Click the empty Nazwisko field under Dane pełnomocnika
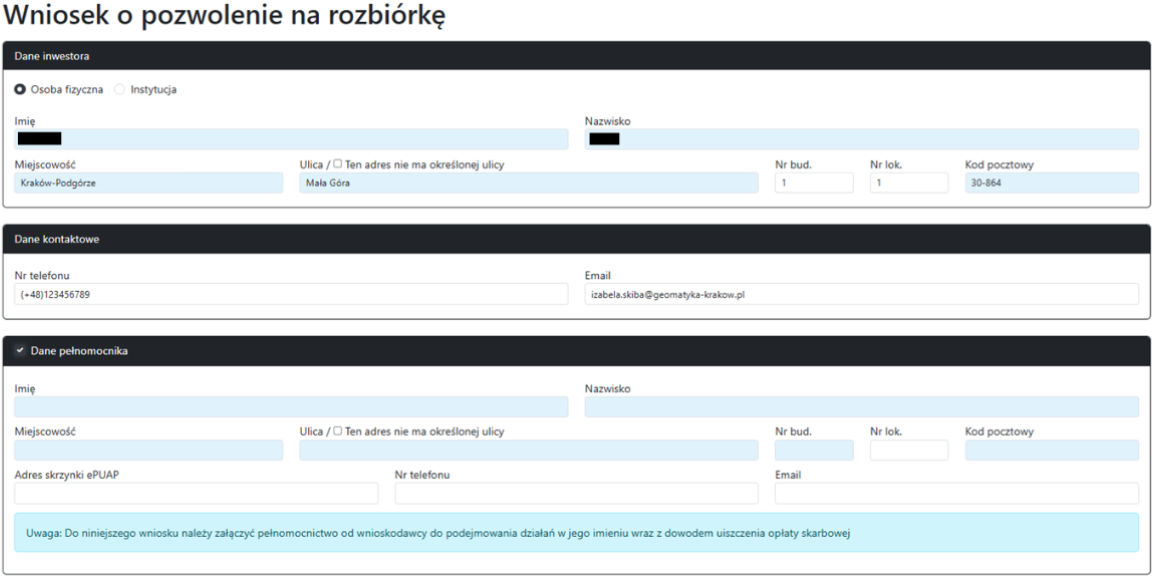Viewport: 1152px width, 576px height. [860, 407]
